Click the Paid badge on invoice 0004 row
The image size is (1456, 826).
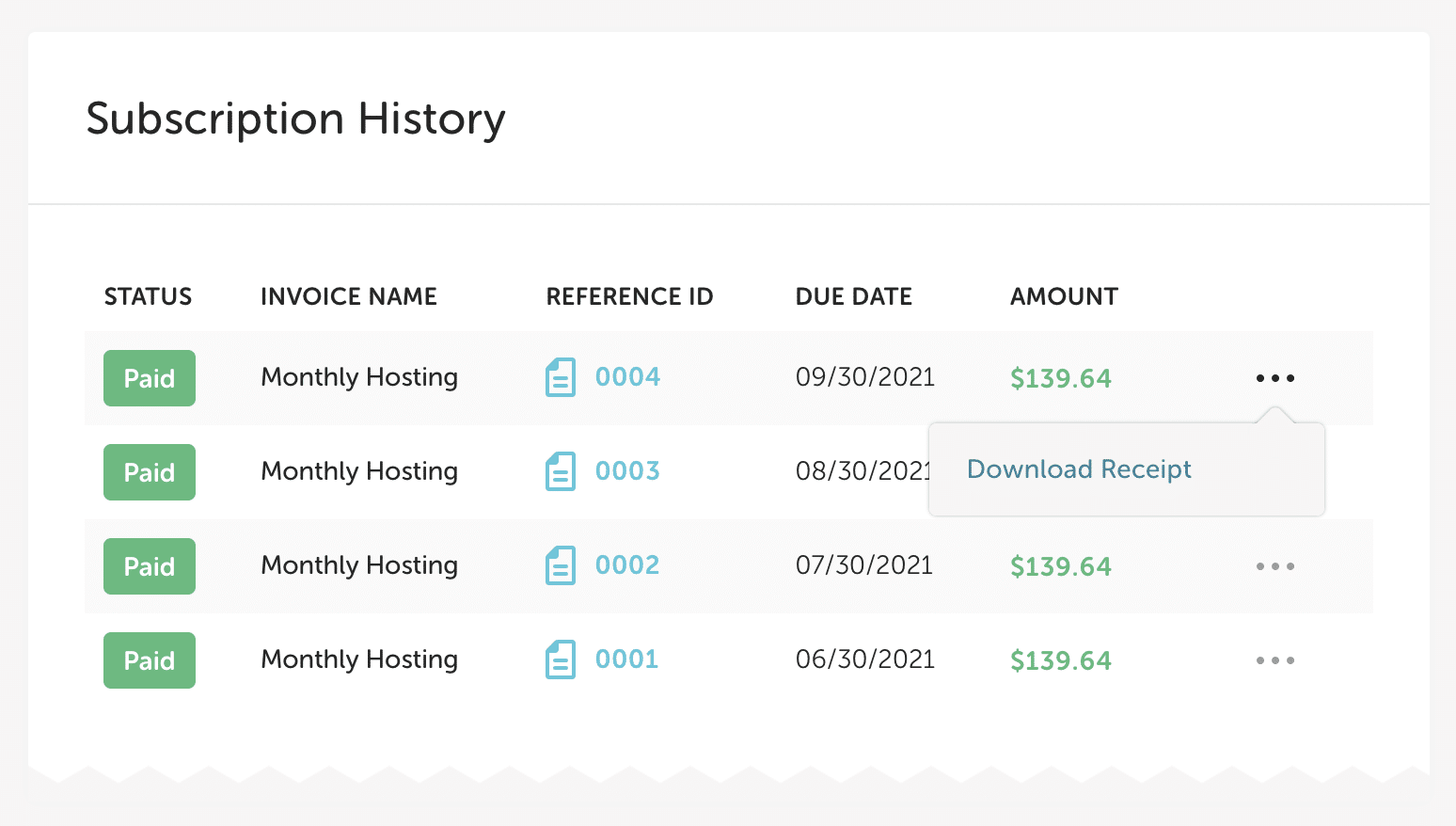click(150, 378)
